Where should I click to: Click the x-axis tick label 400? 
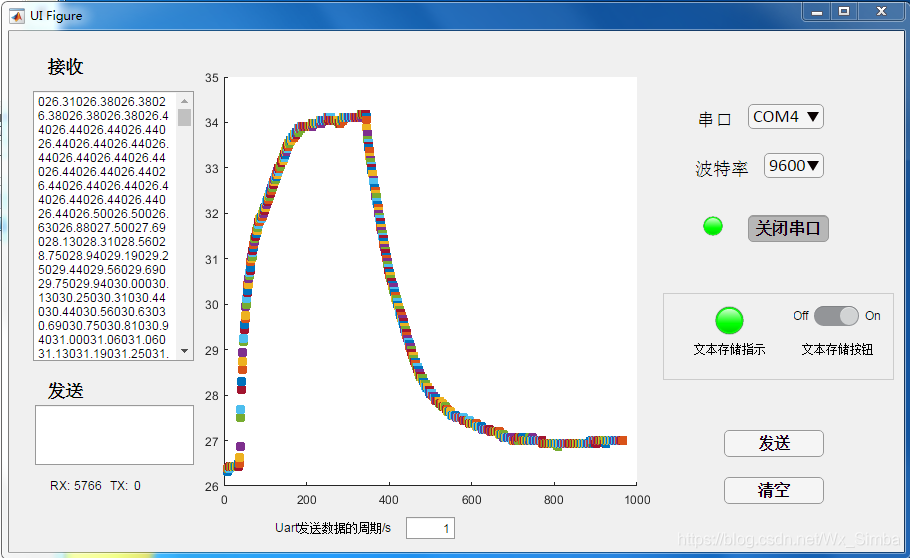point(389,500)
